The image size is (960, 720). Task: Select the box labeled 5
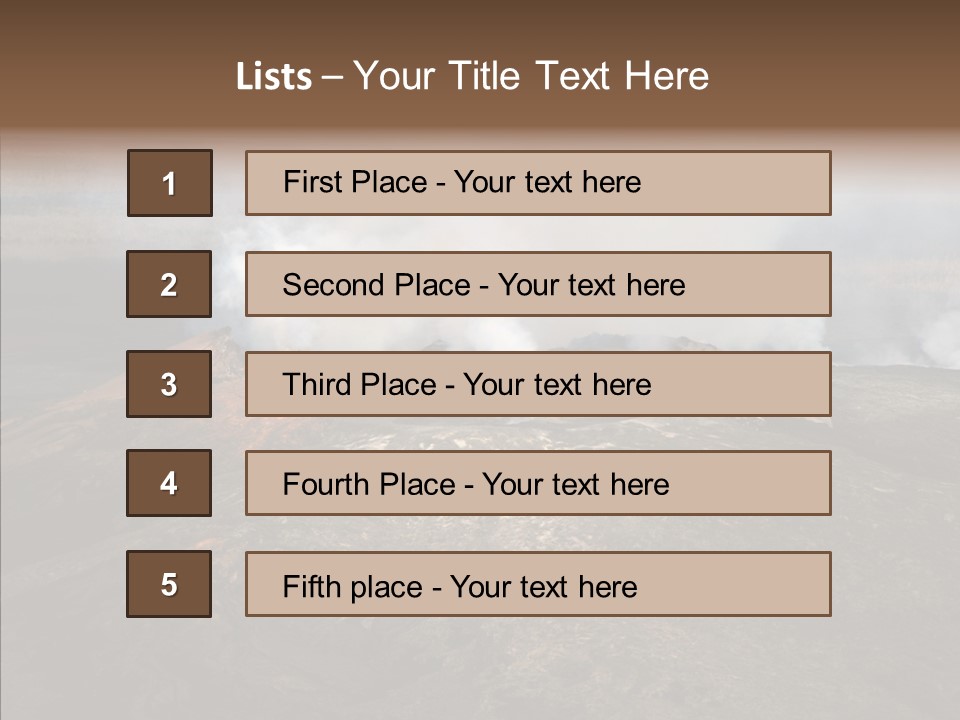click(169, 584)
